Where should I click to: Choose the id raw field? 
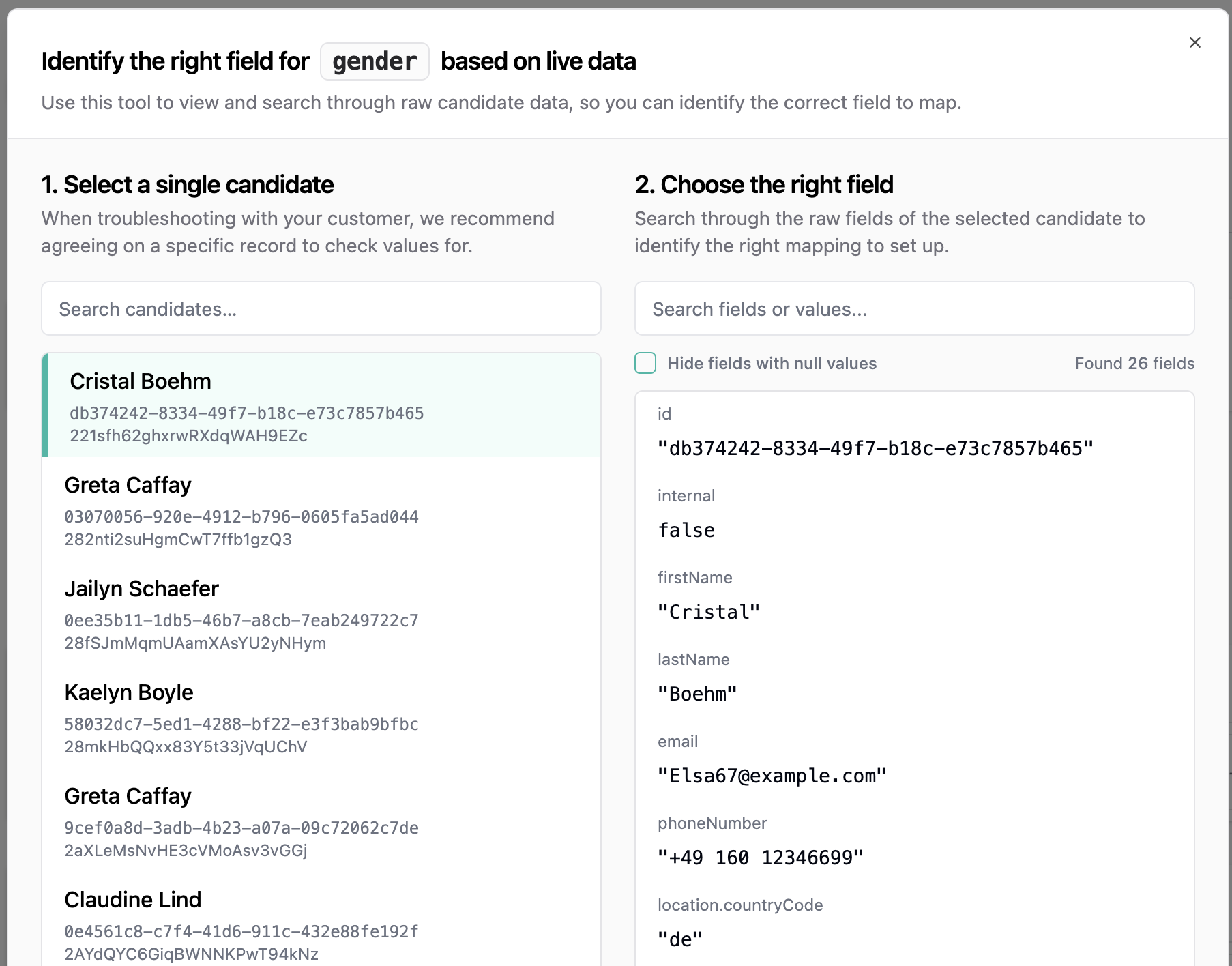tap(914, 433)
